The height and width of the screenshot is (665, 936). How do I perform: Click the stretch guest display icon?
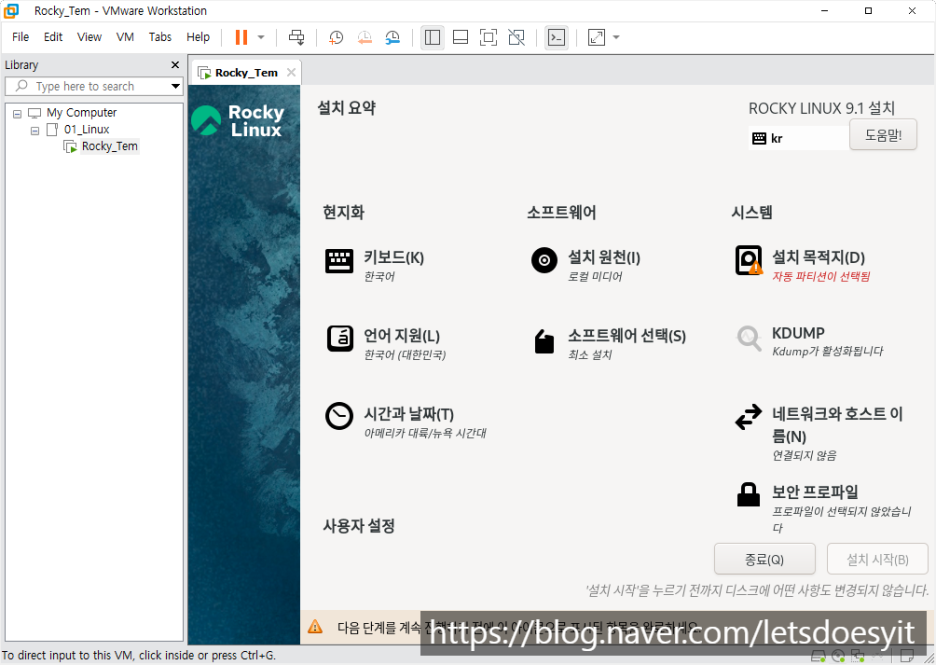pyautogui.click(x=596, y=37)
